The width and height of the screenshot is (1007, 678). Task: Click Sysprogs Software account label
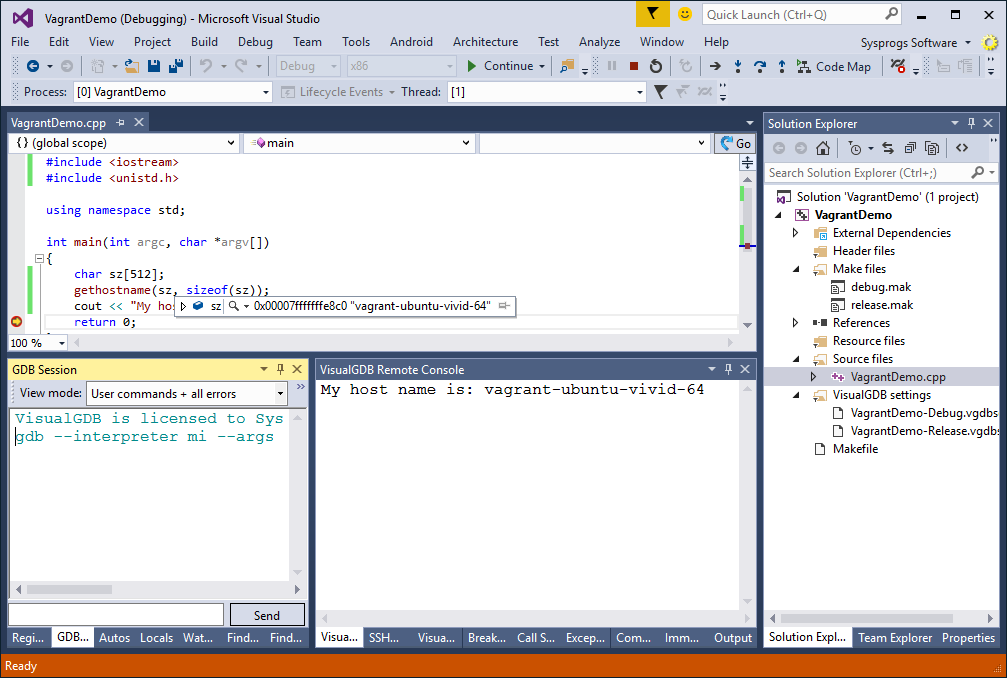coord(909,42)
